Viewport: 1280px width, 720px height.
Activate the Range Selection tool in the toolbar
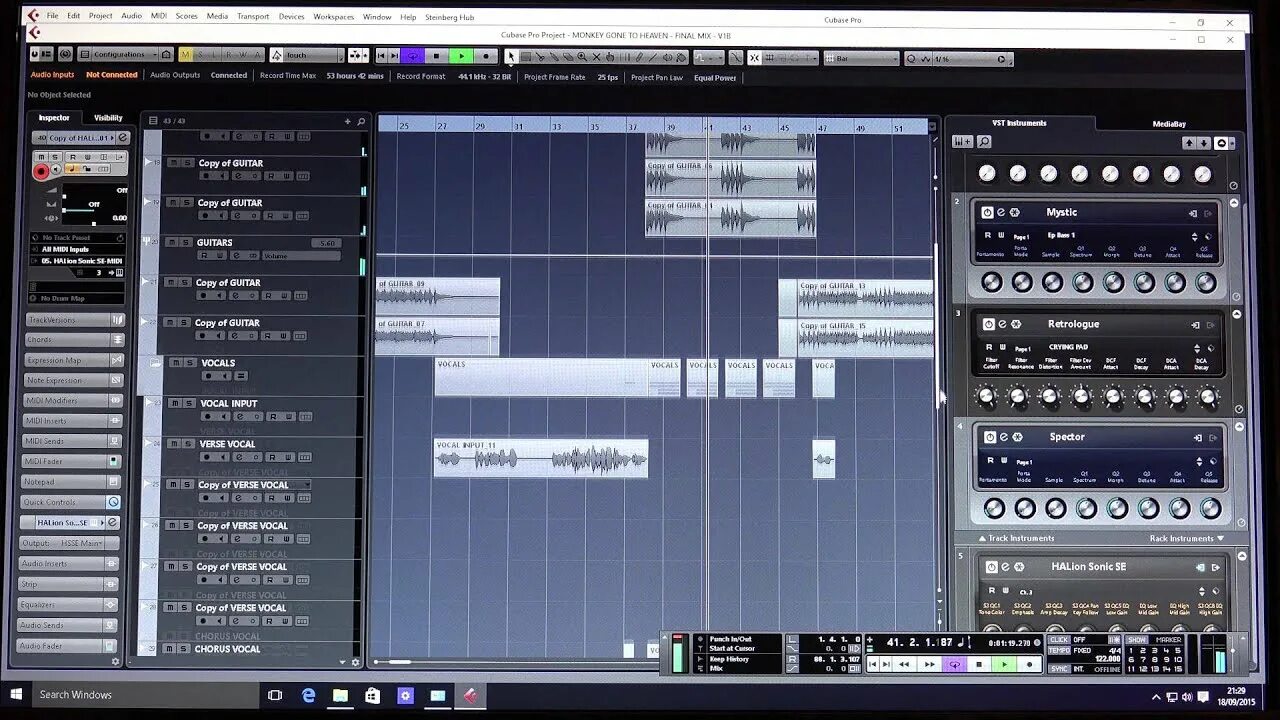(525, 57)
